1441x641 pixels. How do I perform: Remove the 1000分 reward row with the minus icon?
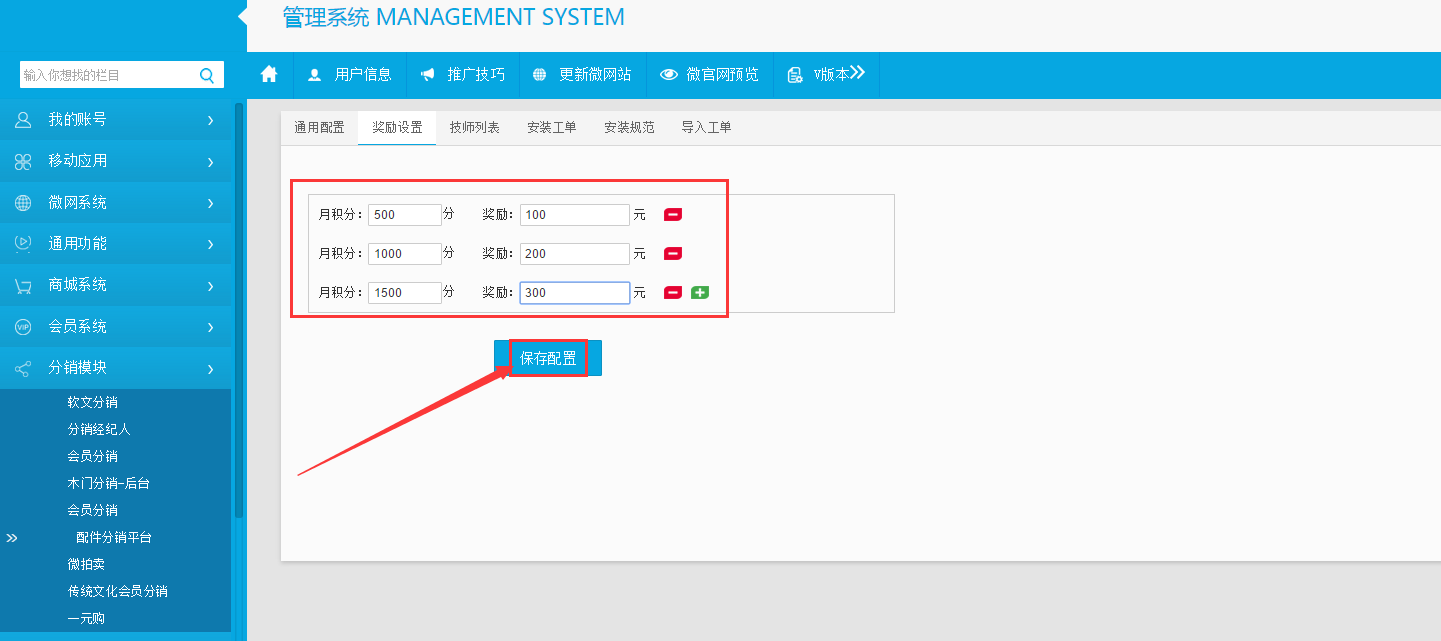click(673, 253)
